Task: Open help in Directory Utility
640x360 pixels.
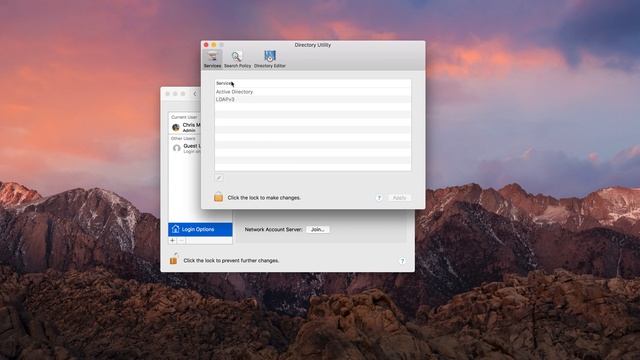Action: point(379,198)
